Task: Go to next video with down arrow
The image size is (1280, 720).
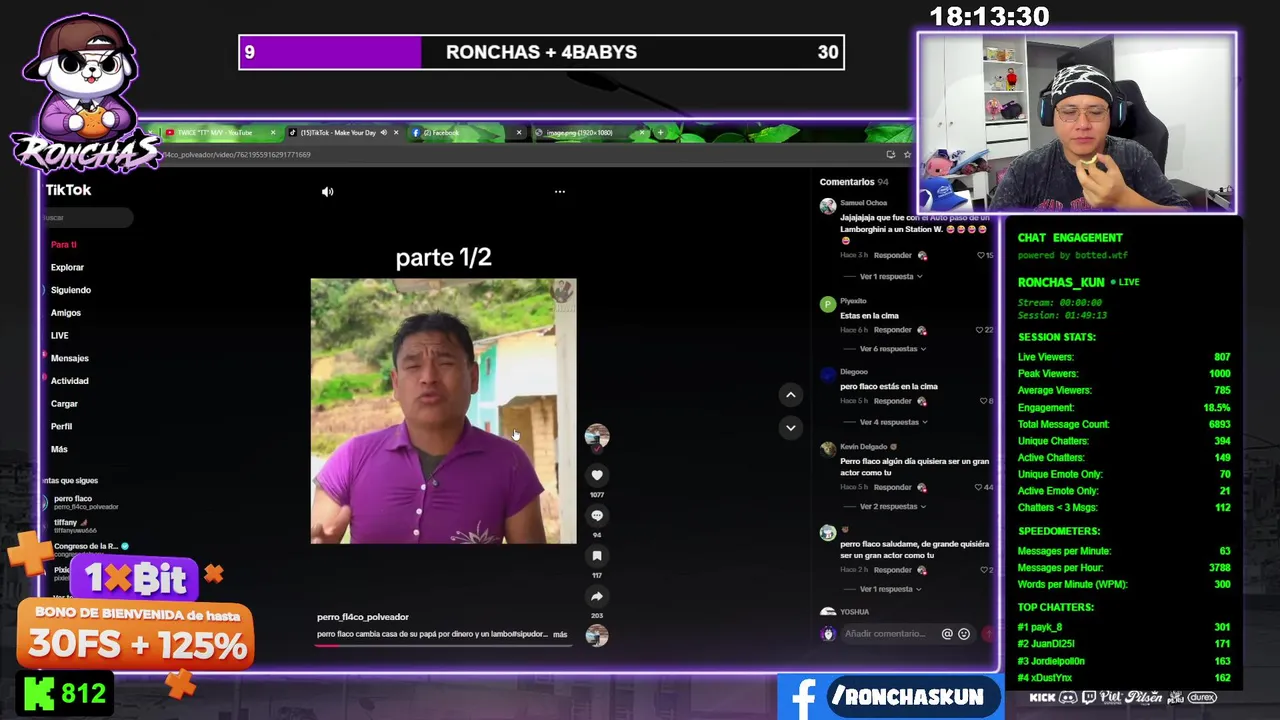Action: (x=790, y=427)
